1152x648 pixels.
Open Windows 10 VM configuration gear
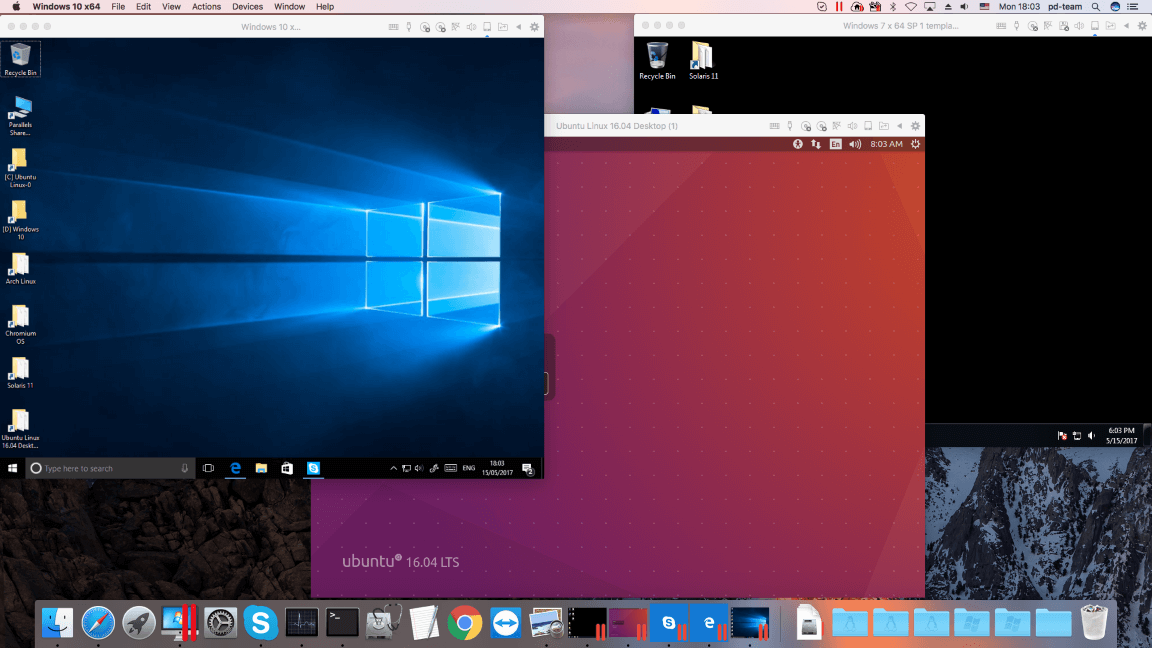535,26
